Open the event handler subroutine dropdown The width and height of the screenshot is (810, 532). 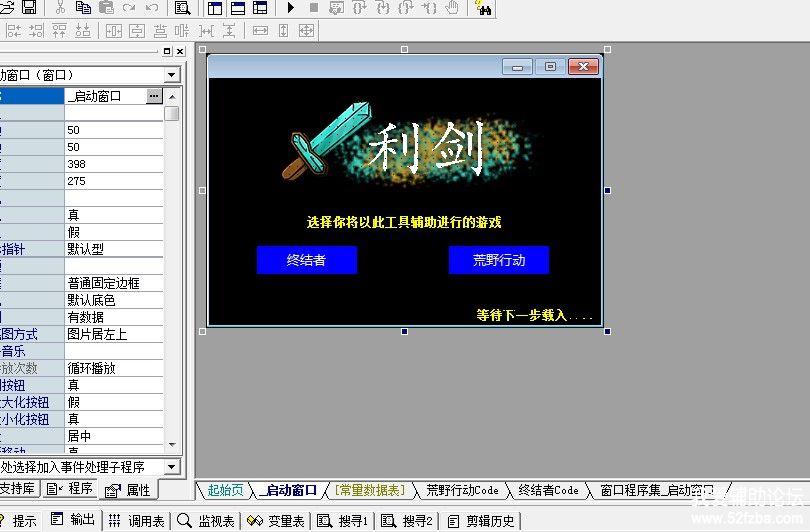coord(172,467)
